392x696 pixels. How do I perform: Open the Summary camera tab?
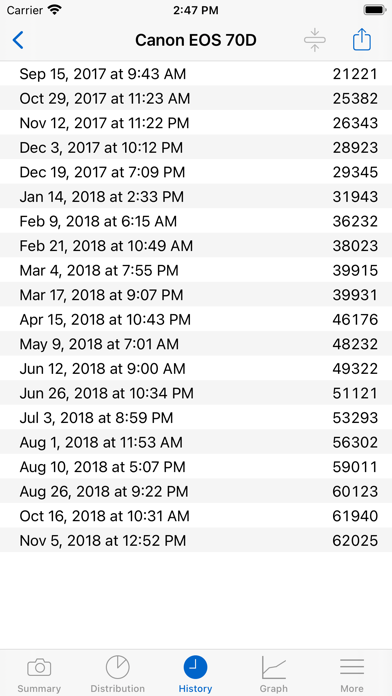[39, 673]
